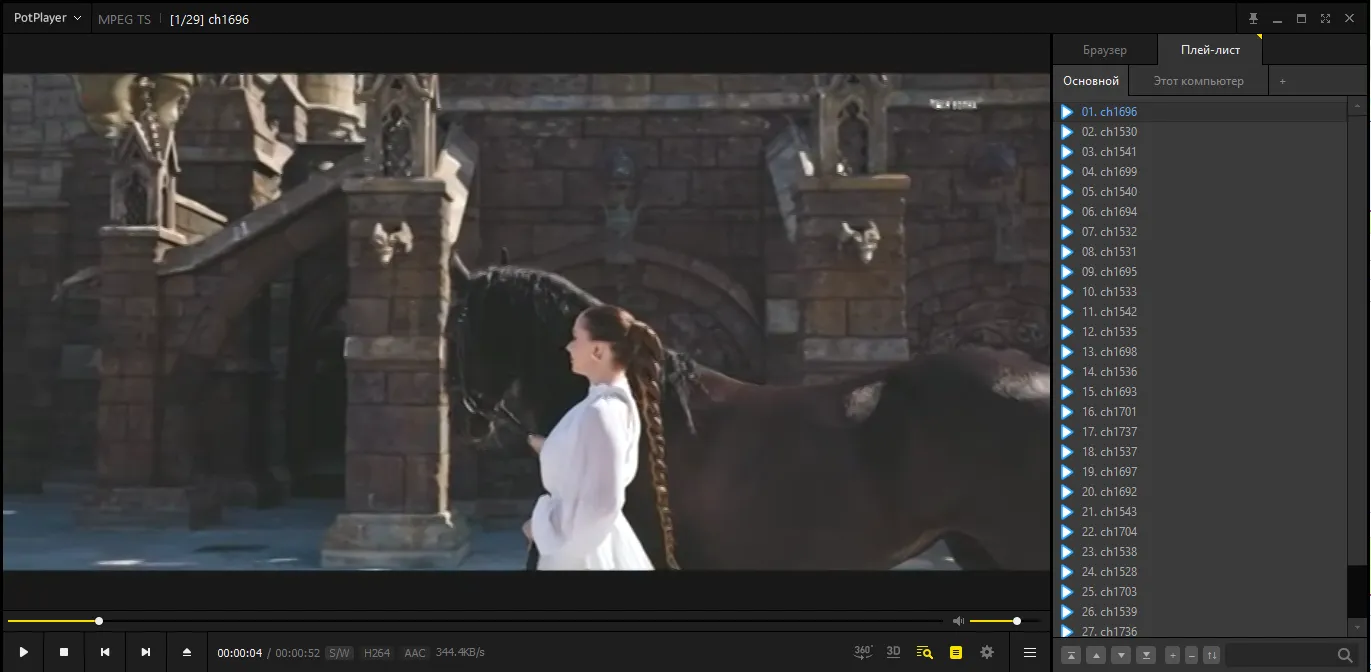Select playlist entry 19. ch1697
1371x672 pixels.
coord(1202,472)
